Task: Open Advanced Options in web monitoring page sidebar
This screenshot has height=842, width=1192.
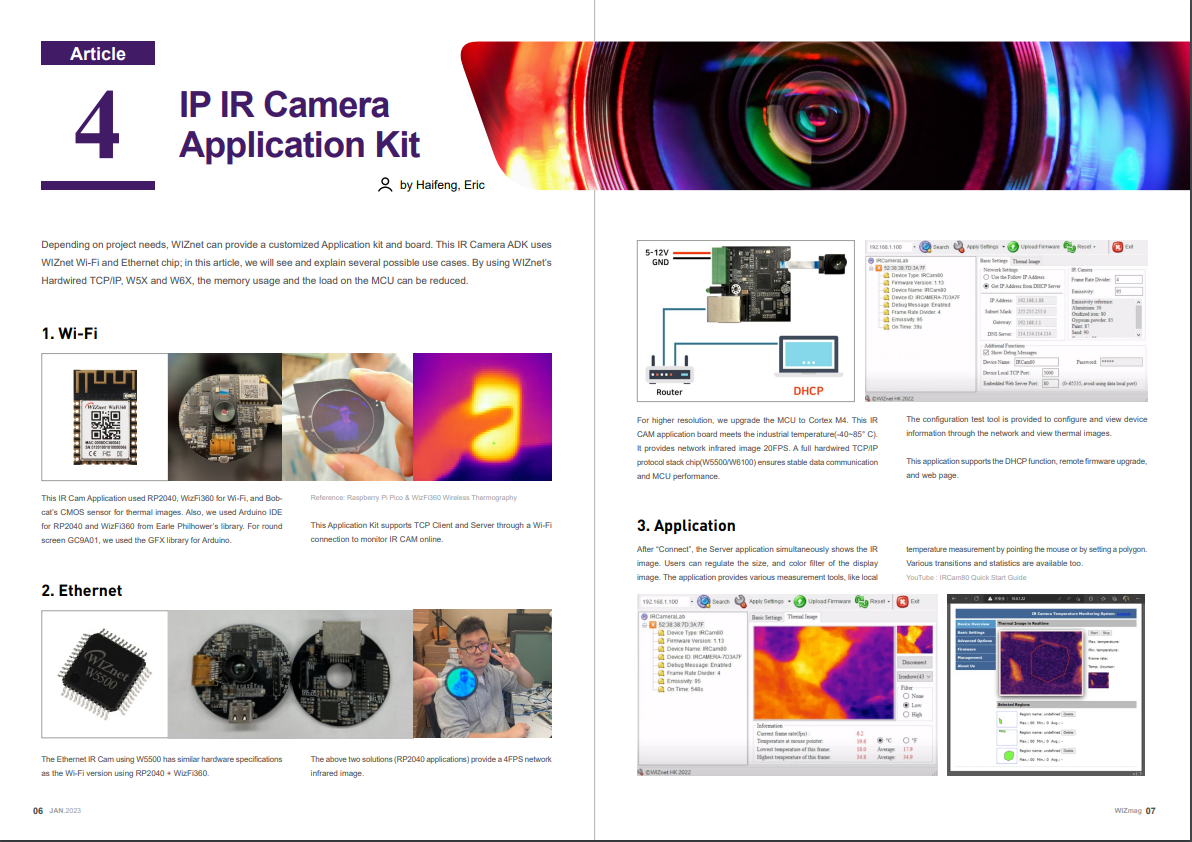Action: pos(974,641)
